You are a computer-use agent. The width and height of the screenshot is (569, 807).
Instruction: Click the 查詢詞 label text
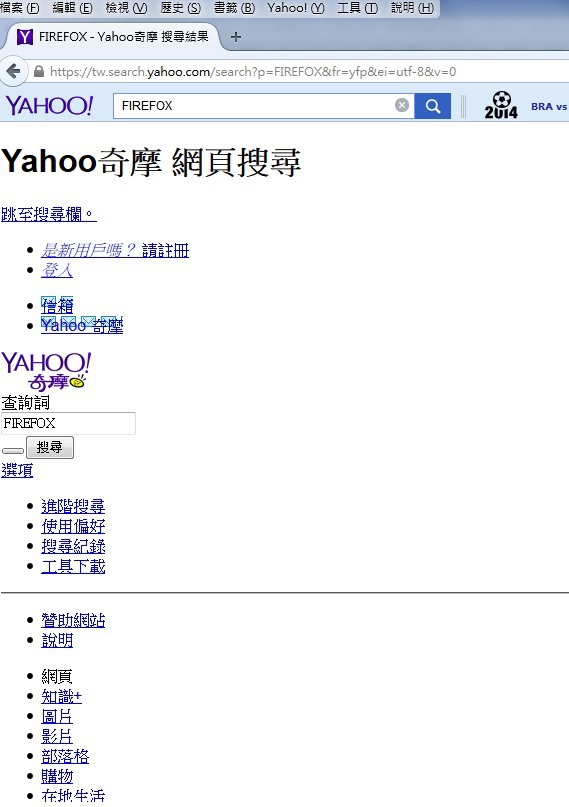coord(25,402)
